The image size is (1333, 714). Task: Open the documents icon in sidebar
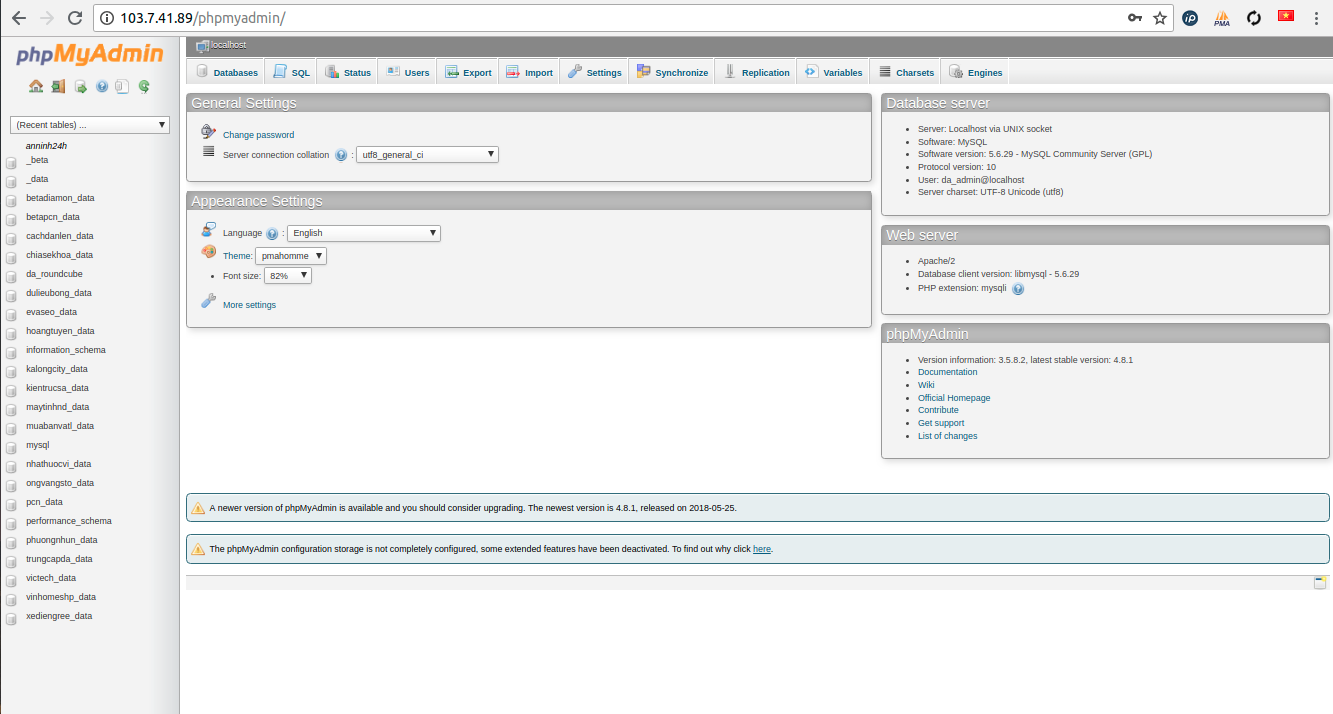122,87
